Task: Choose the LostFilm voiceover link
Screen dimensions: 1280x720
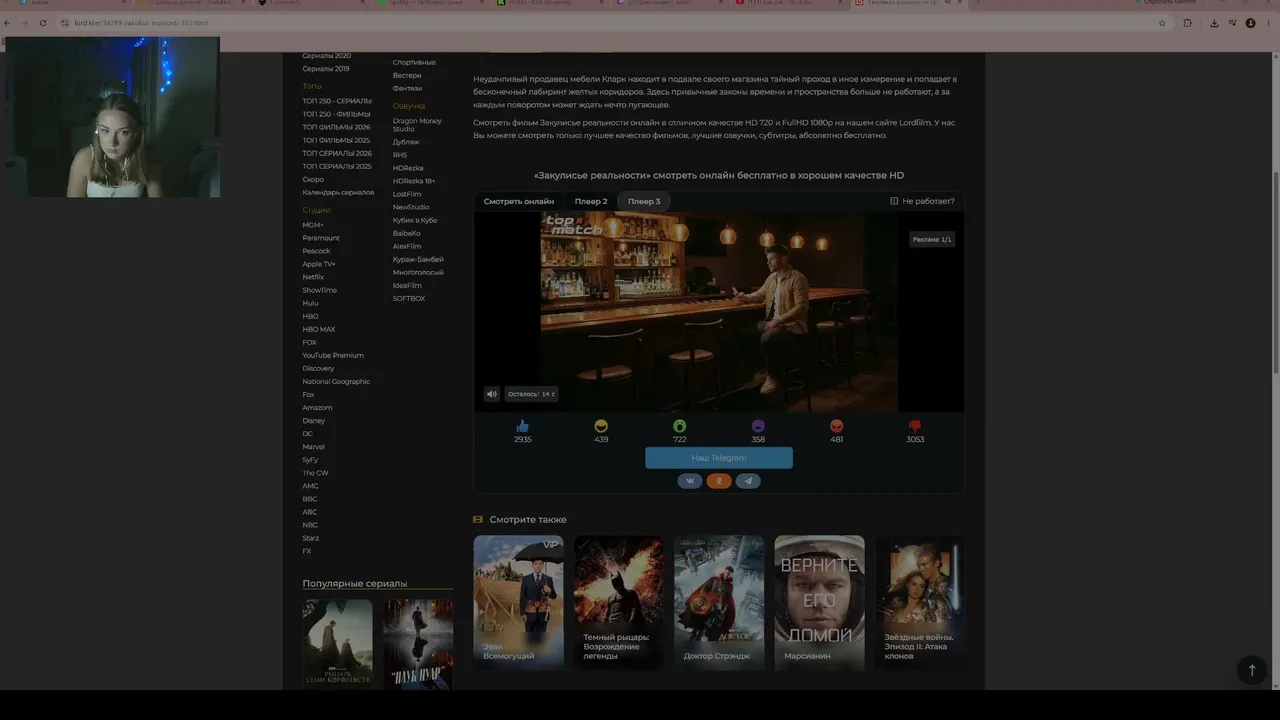Action: [x=407, y=194]
